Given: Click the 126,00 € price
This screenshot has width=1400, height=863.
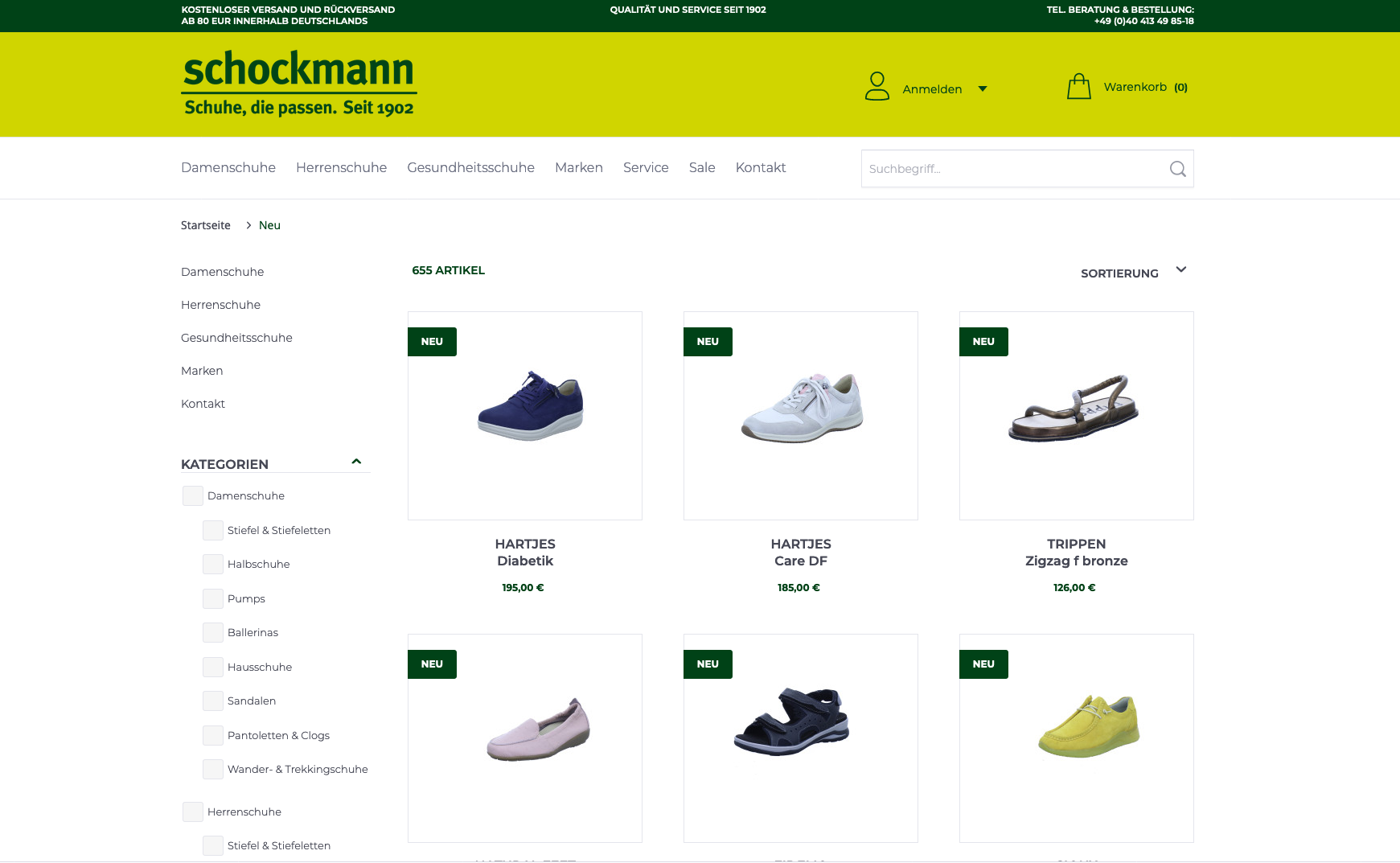Looking at the screenshot, I should [x=1075, y=588].
